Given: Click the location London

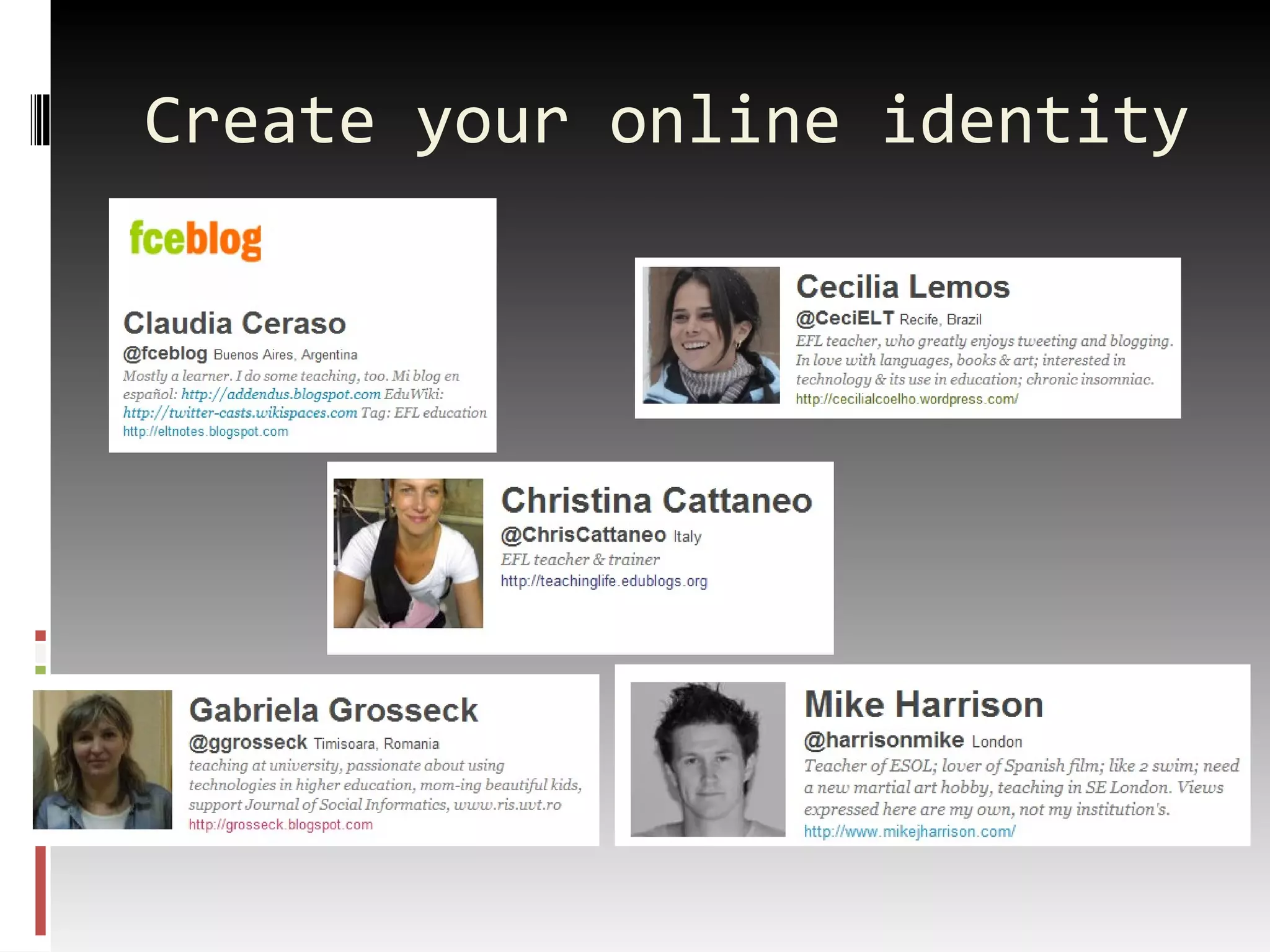Looking at the screenshot, I should click(x=997, y=742).
